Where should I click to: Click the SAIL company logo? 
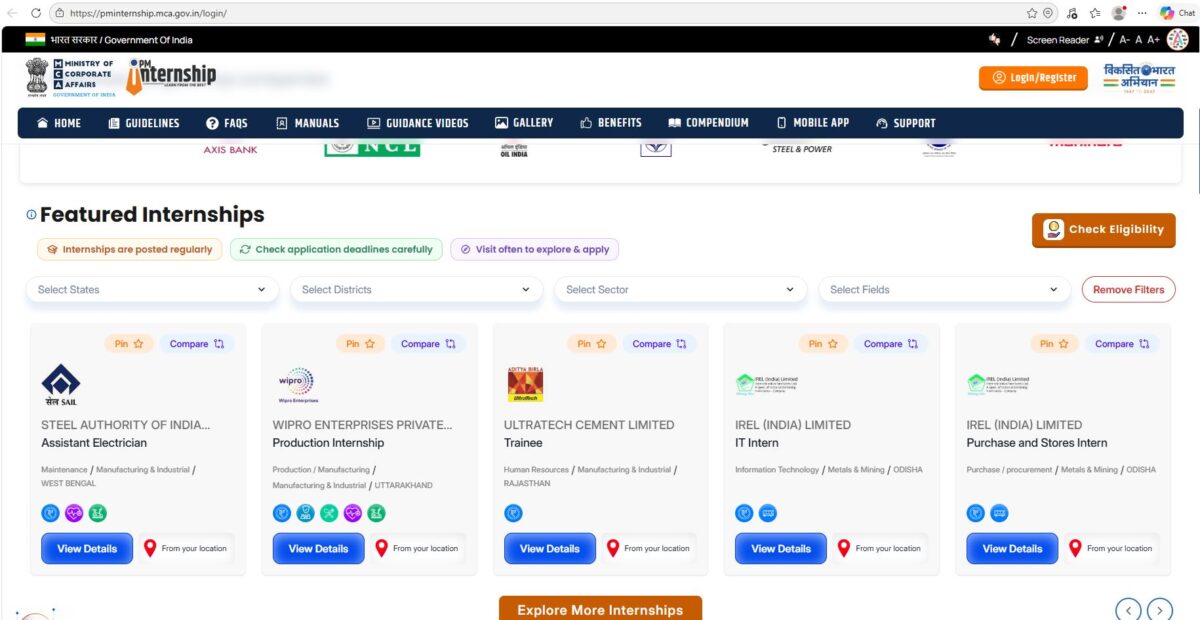coord(60,385)
